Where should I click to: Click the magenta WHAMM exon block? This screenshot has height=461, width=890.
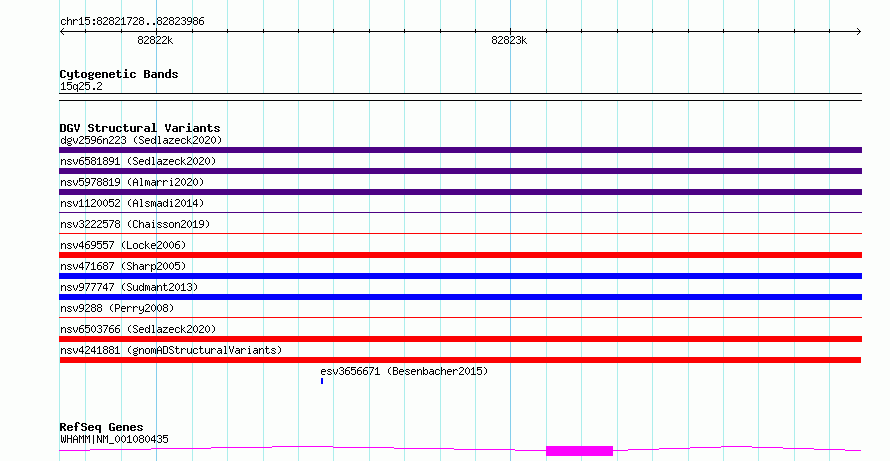[x=580, y=451]
